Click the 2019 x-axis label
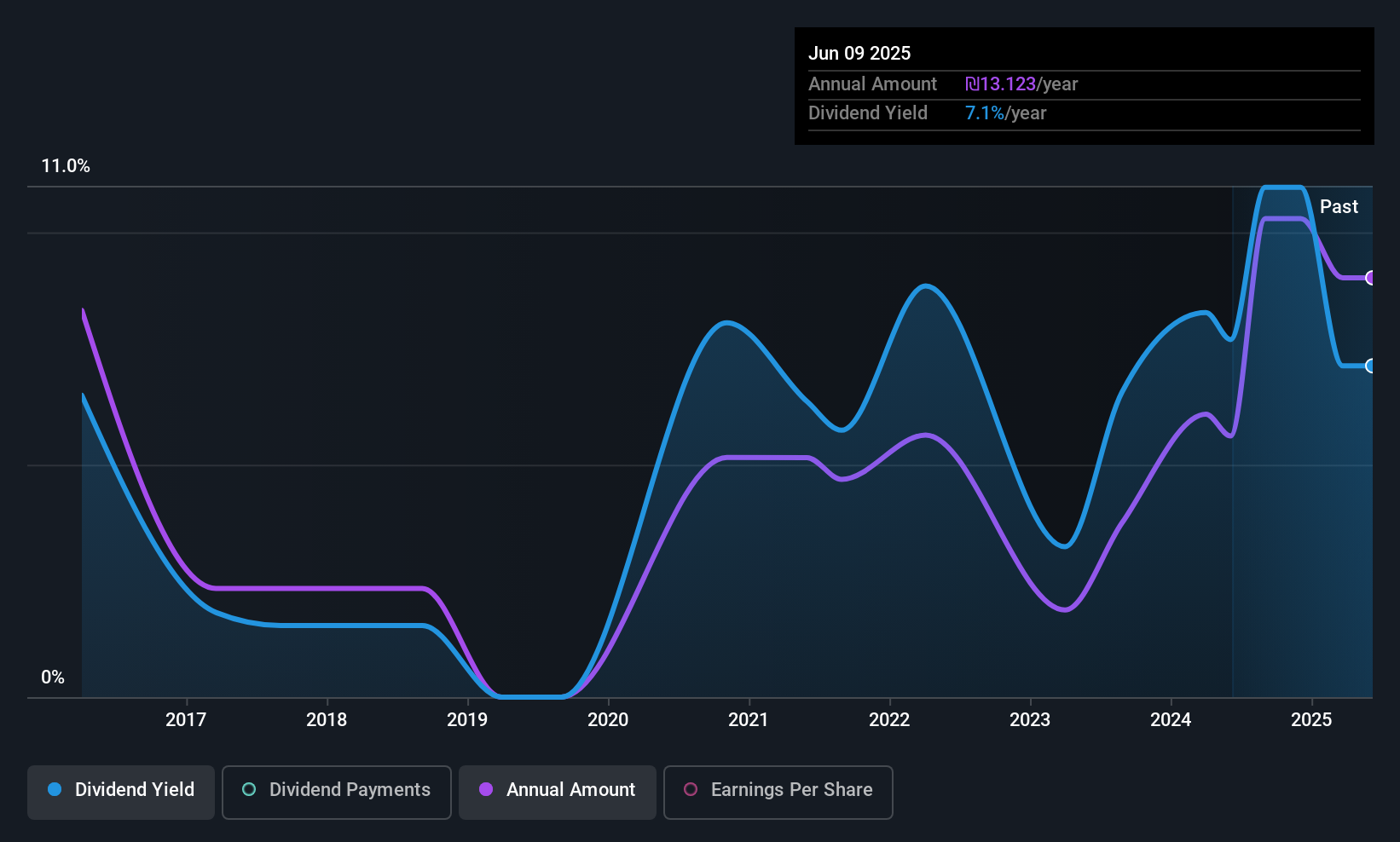1400x842 pixels. coord(467,719)
